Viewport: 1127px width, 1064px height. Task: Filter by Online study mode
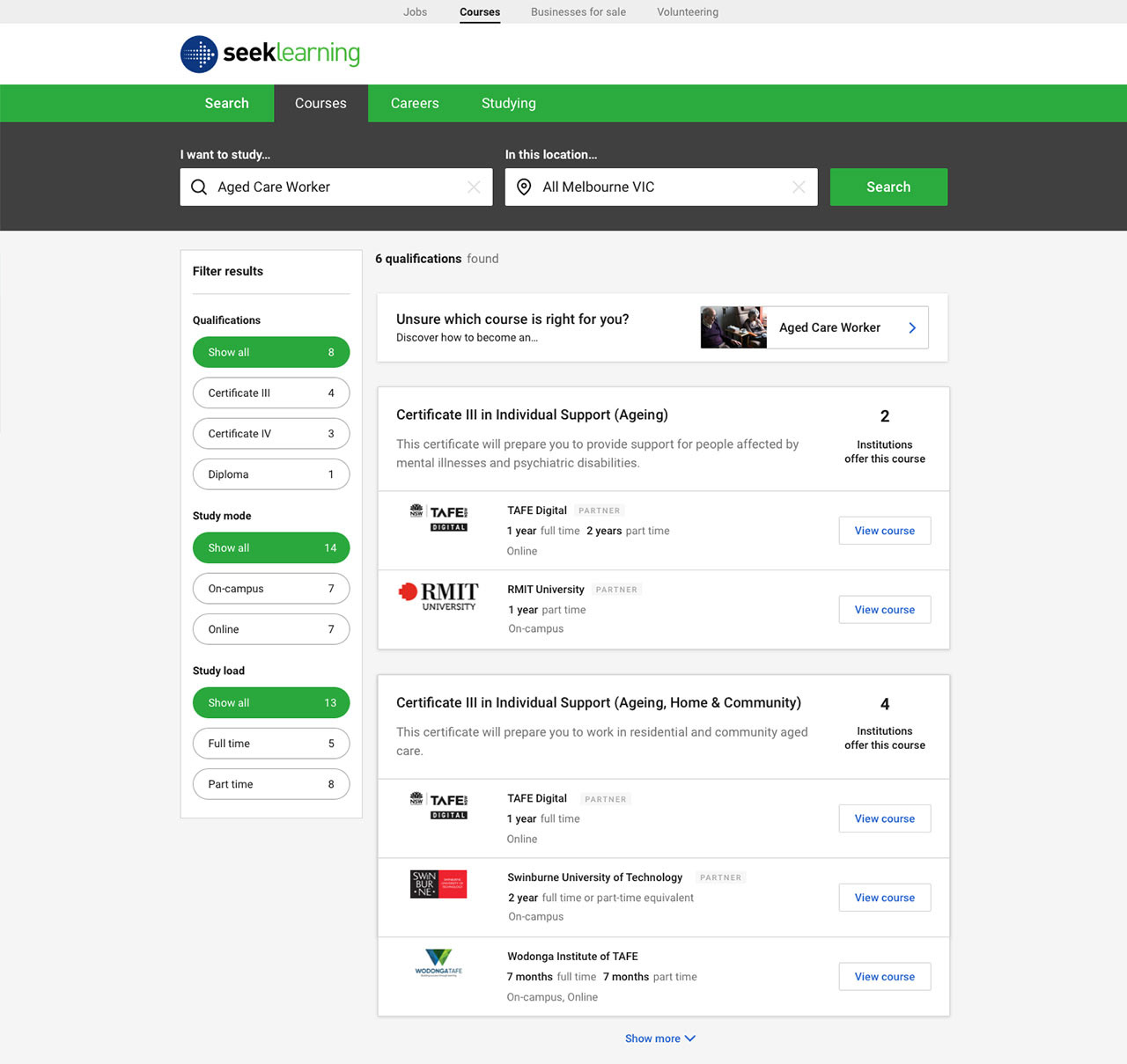click(x=271, y=629)
